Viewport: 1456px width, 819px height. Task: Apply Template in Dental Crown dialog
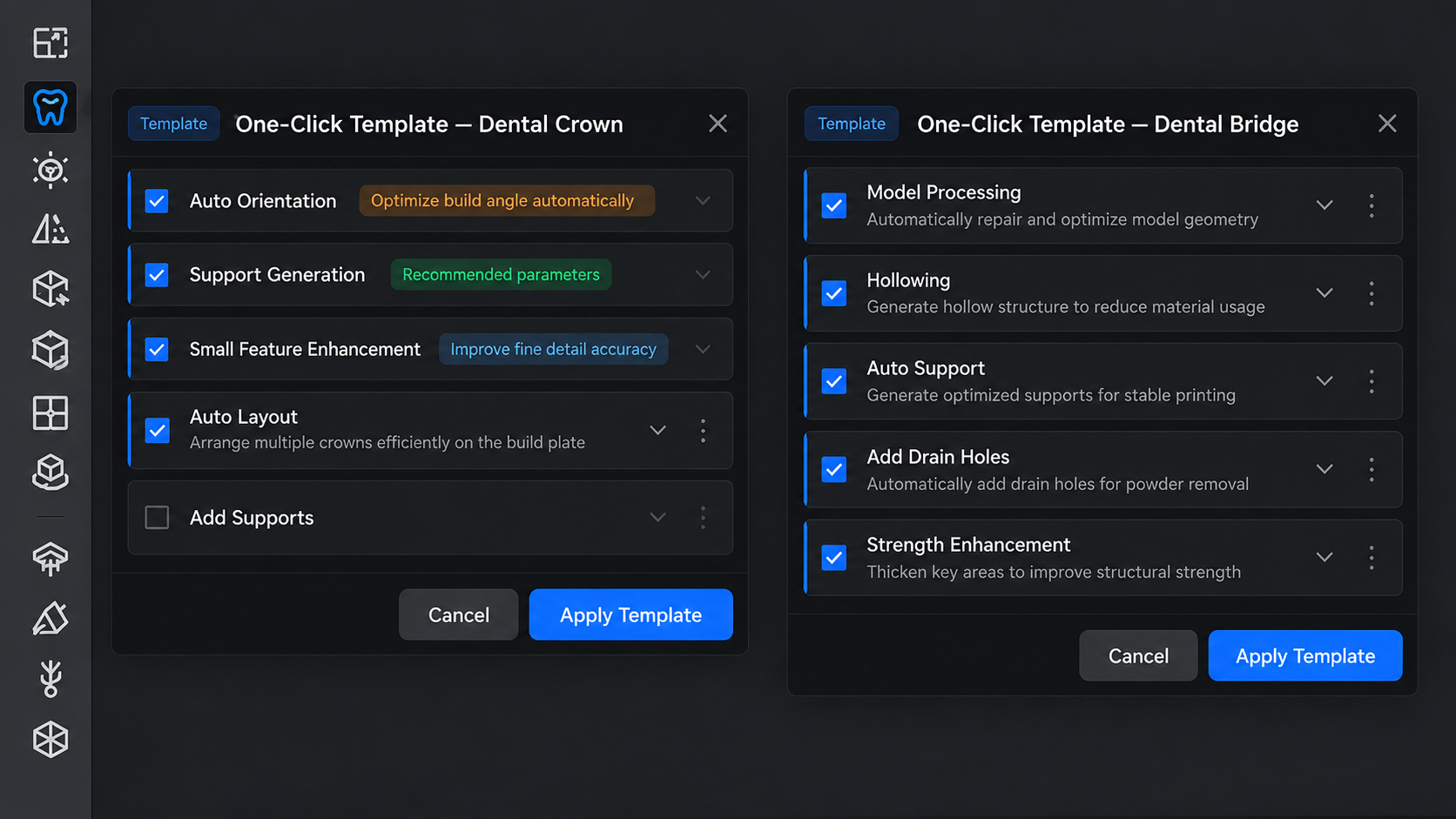tap(630, 614)
